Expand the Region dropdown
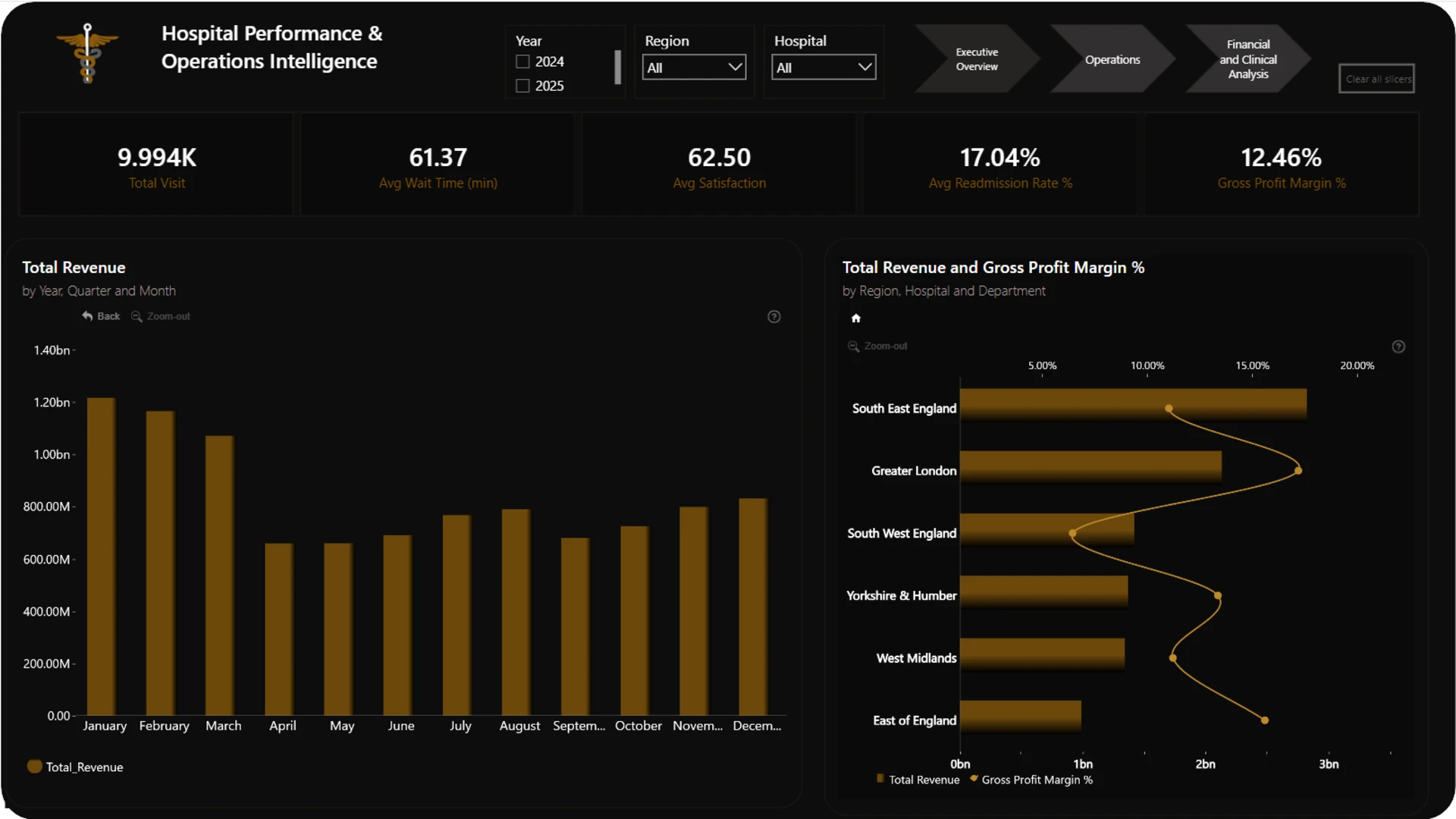 click(694, 67)
